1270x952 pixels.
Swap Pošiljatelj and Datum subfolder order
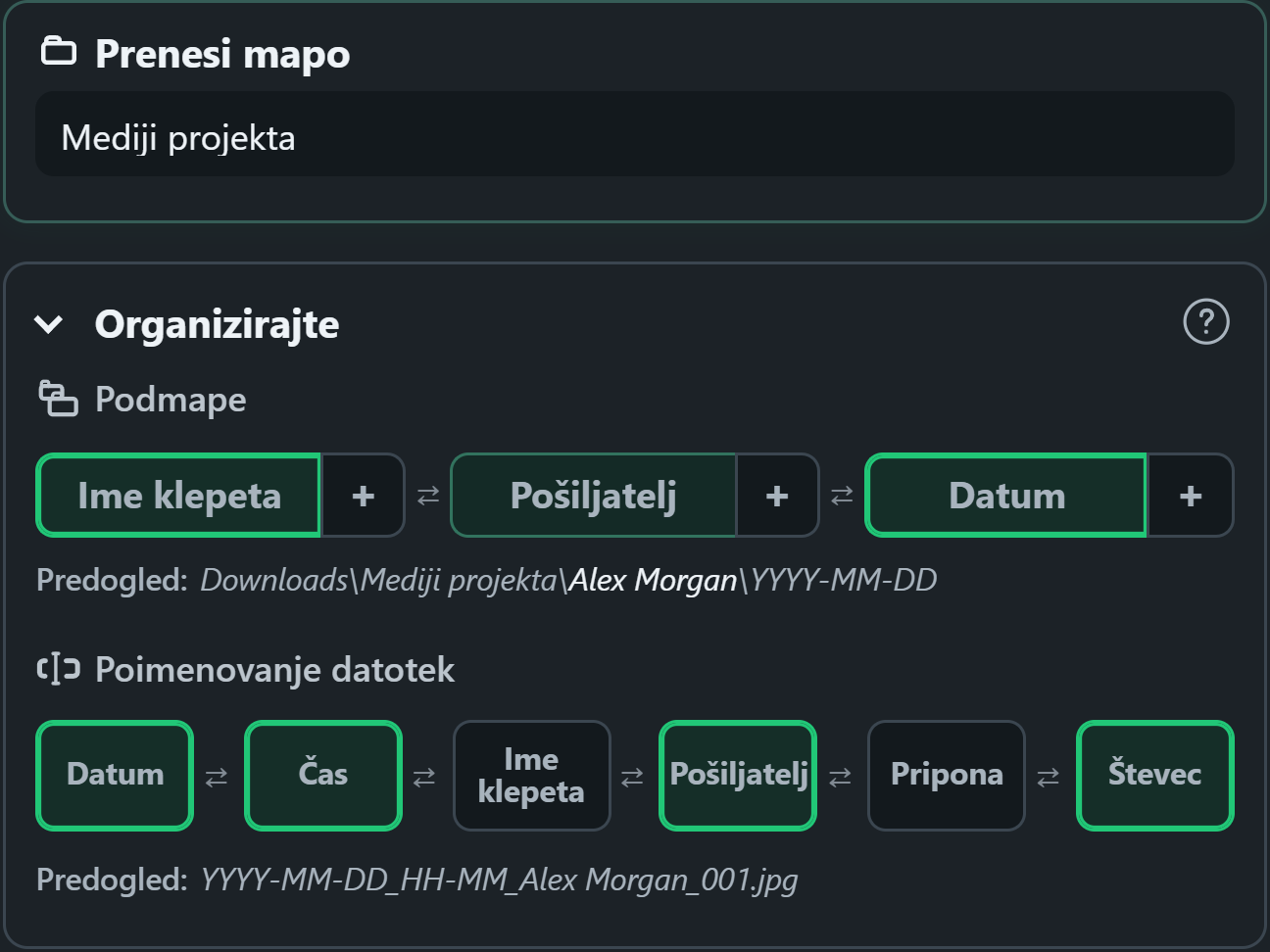tap(842, 496)
